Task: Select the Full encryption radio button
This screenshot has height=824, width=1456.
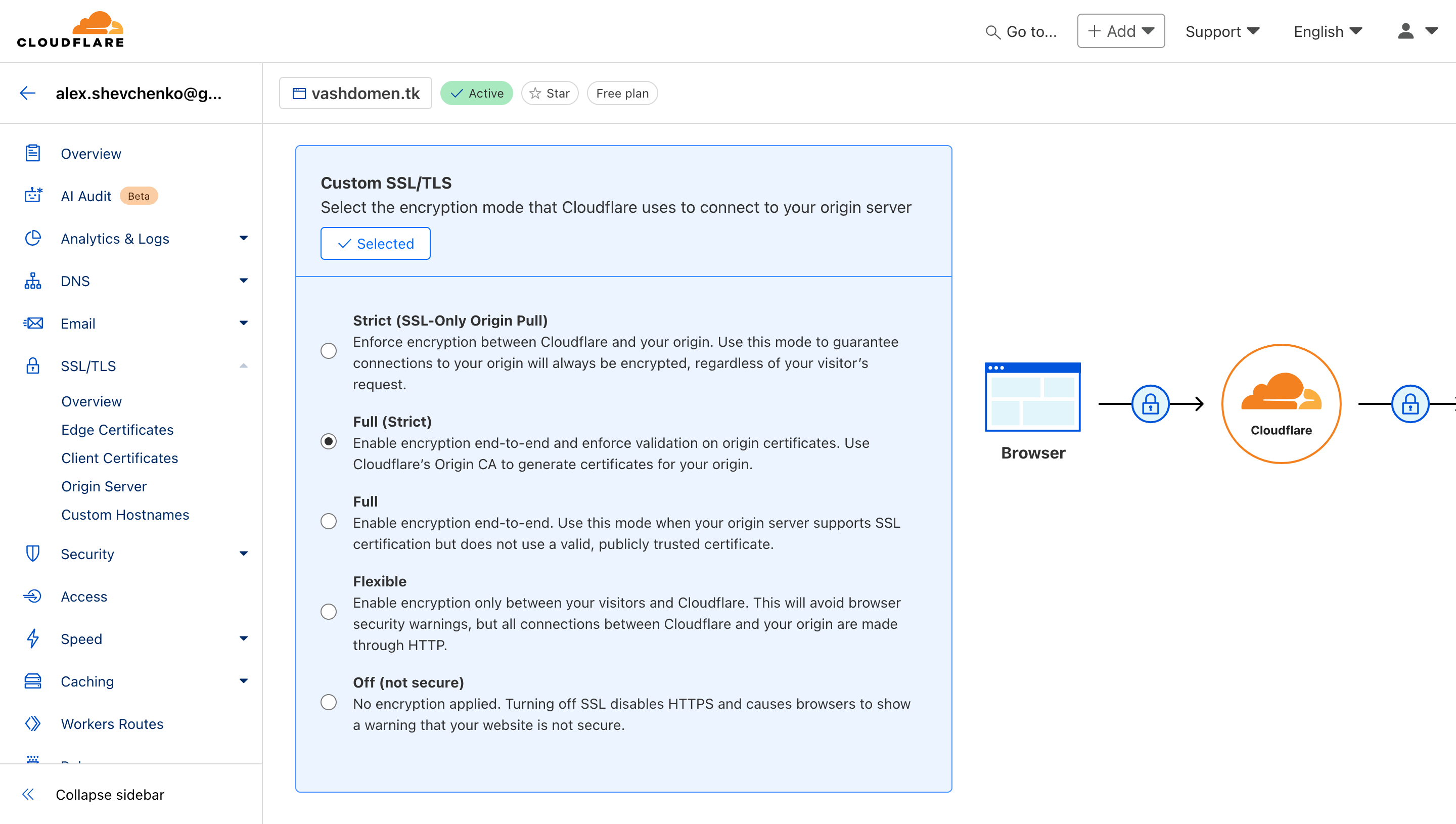Action: pos(328,521)
